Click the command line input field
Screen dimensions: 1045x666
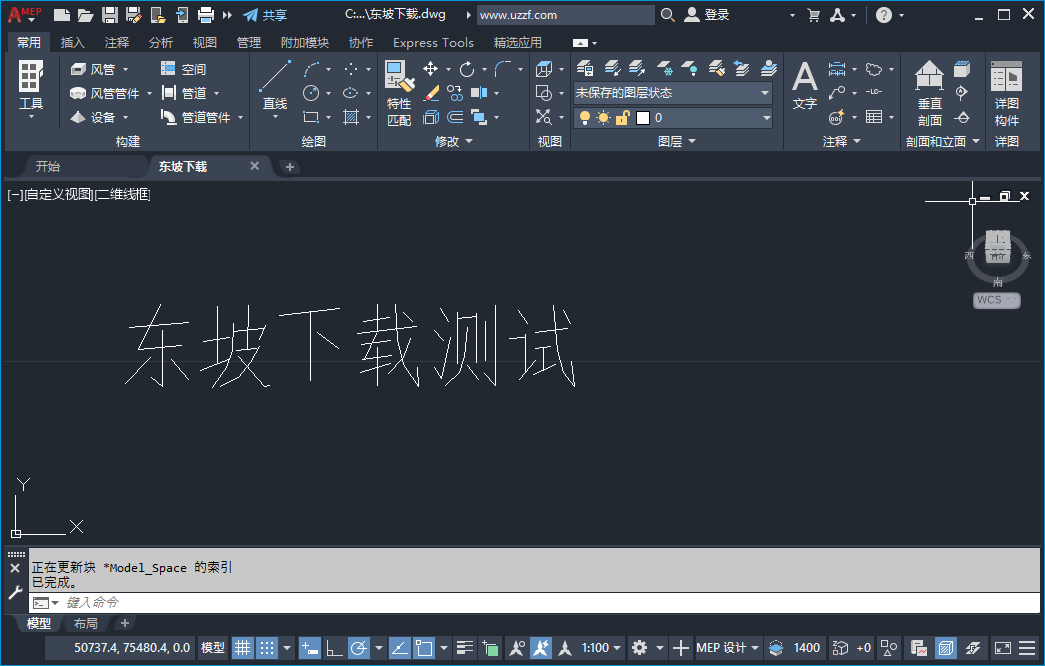[x=150, y=602]
